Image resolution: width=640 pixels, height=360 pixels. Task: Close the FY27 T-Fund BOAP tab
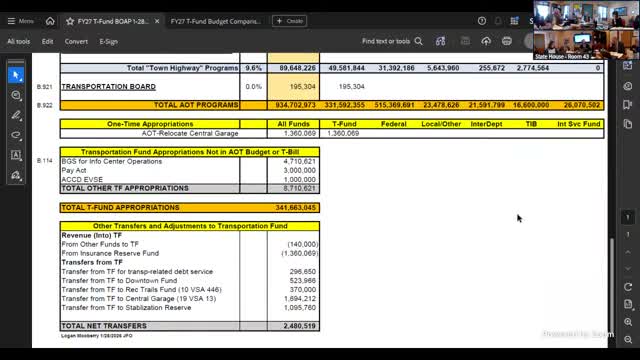tap(157, 21)
